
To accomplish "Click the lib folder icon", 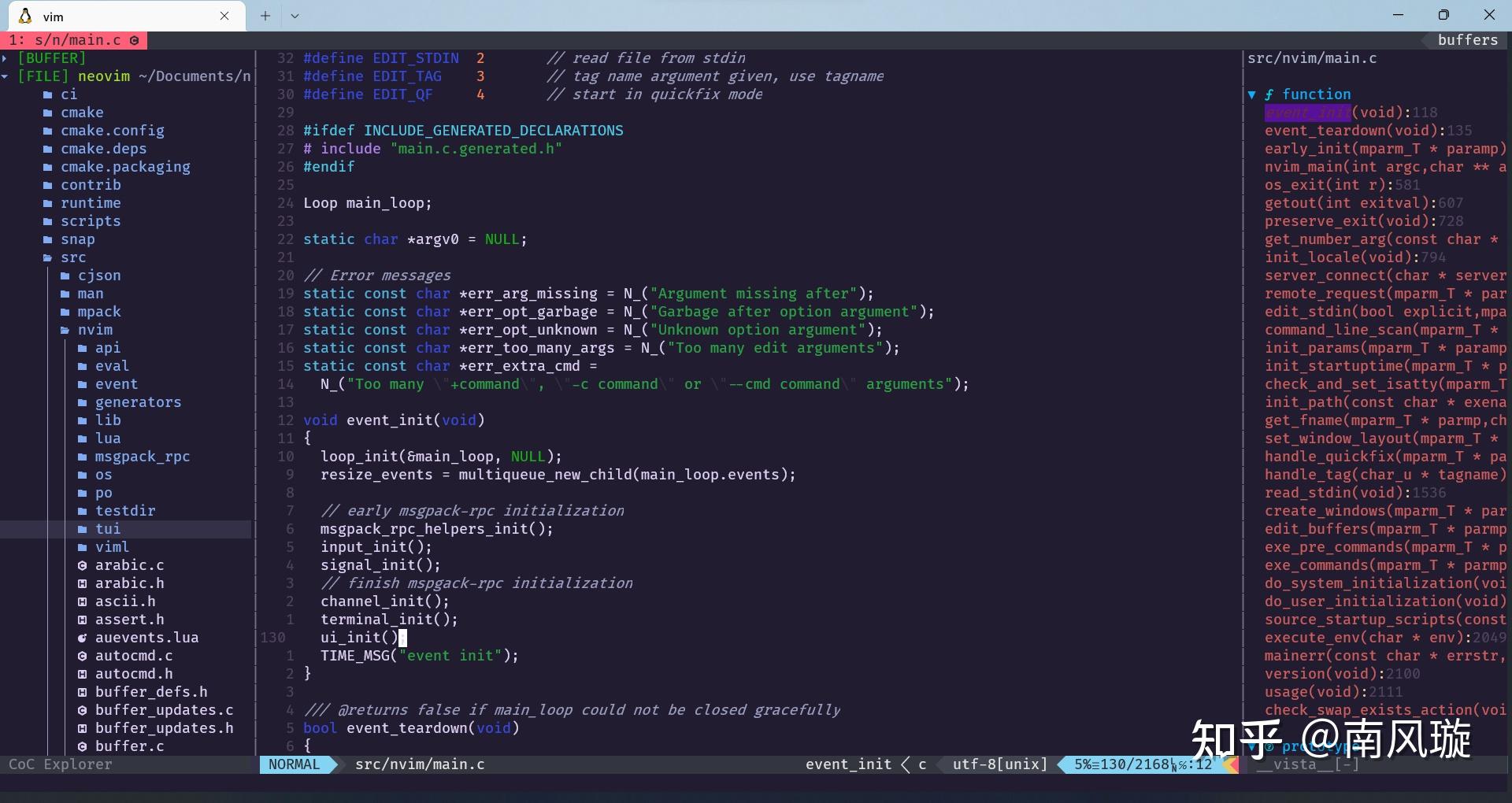I will click(x=83, y=420).
